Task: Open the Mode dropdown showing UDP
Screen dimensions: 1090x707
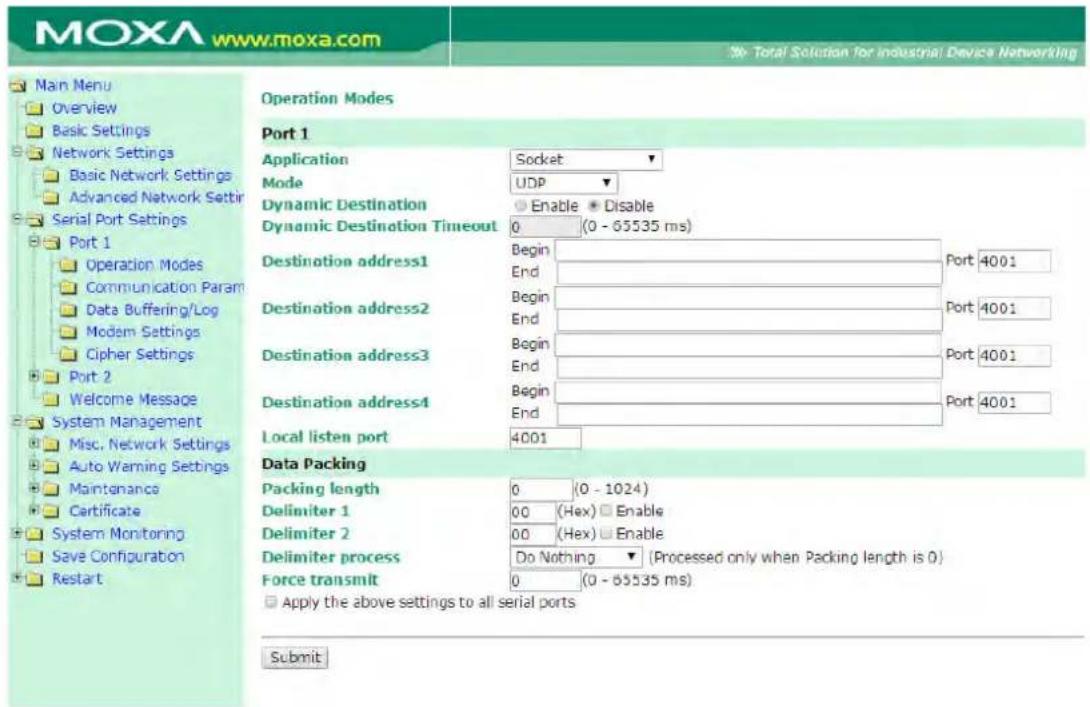Action: coord(564,184)
